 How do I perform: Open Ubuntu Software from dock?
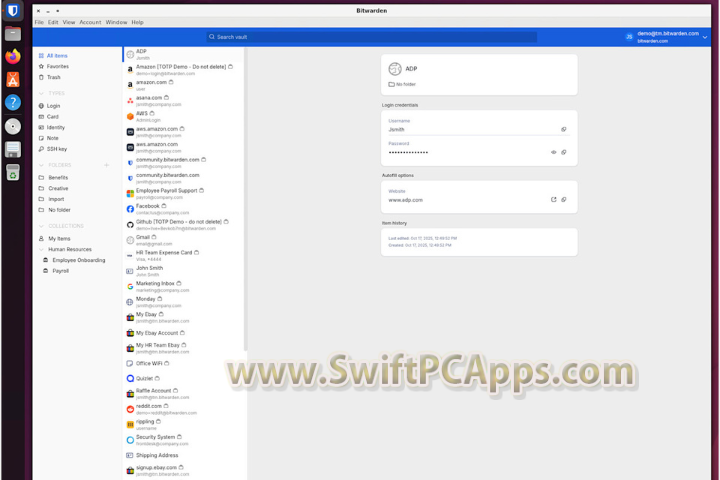point(13,79)
